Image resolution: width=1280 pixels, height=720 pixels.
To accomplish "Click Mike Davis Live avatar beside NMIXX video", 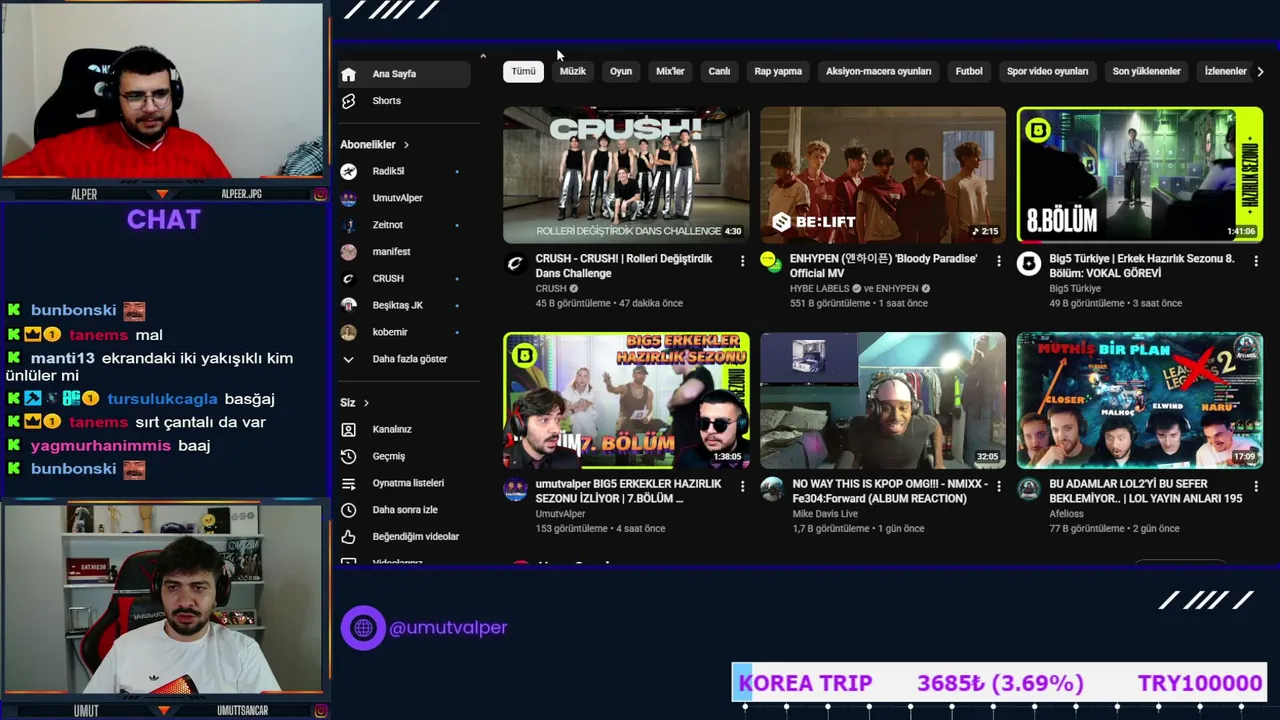I will coord(771,489).
